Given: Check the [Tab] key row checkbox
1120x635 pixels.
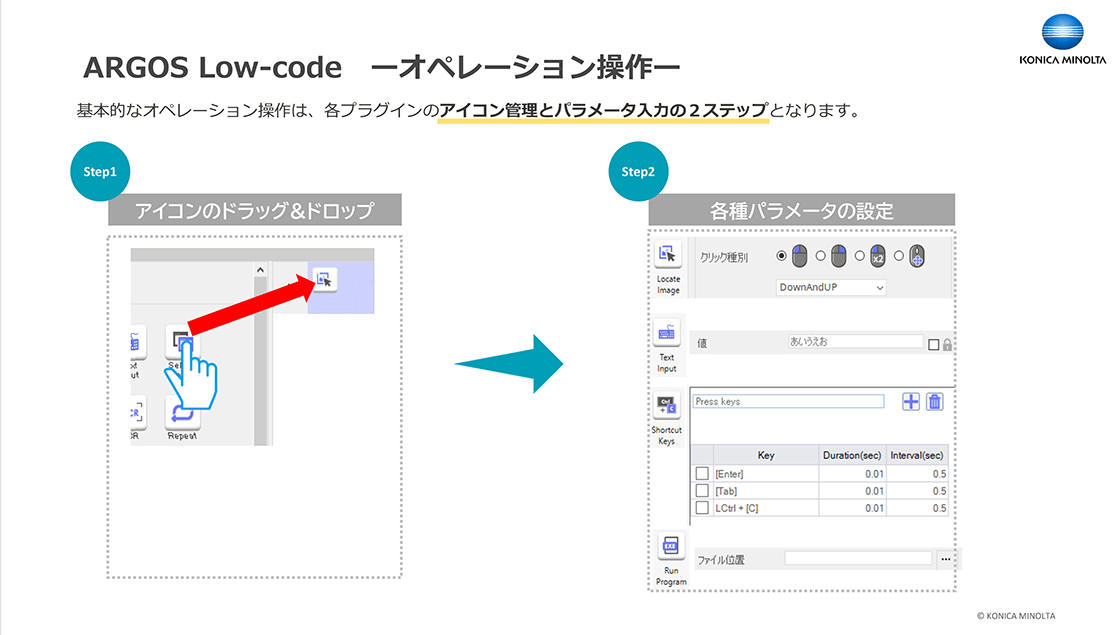Looking at the screenshot, I should point(702,490).
